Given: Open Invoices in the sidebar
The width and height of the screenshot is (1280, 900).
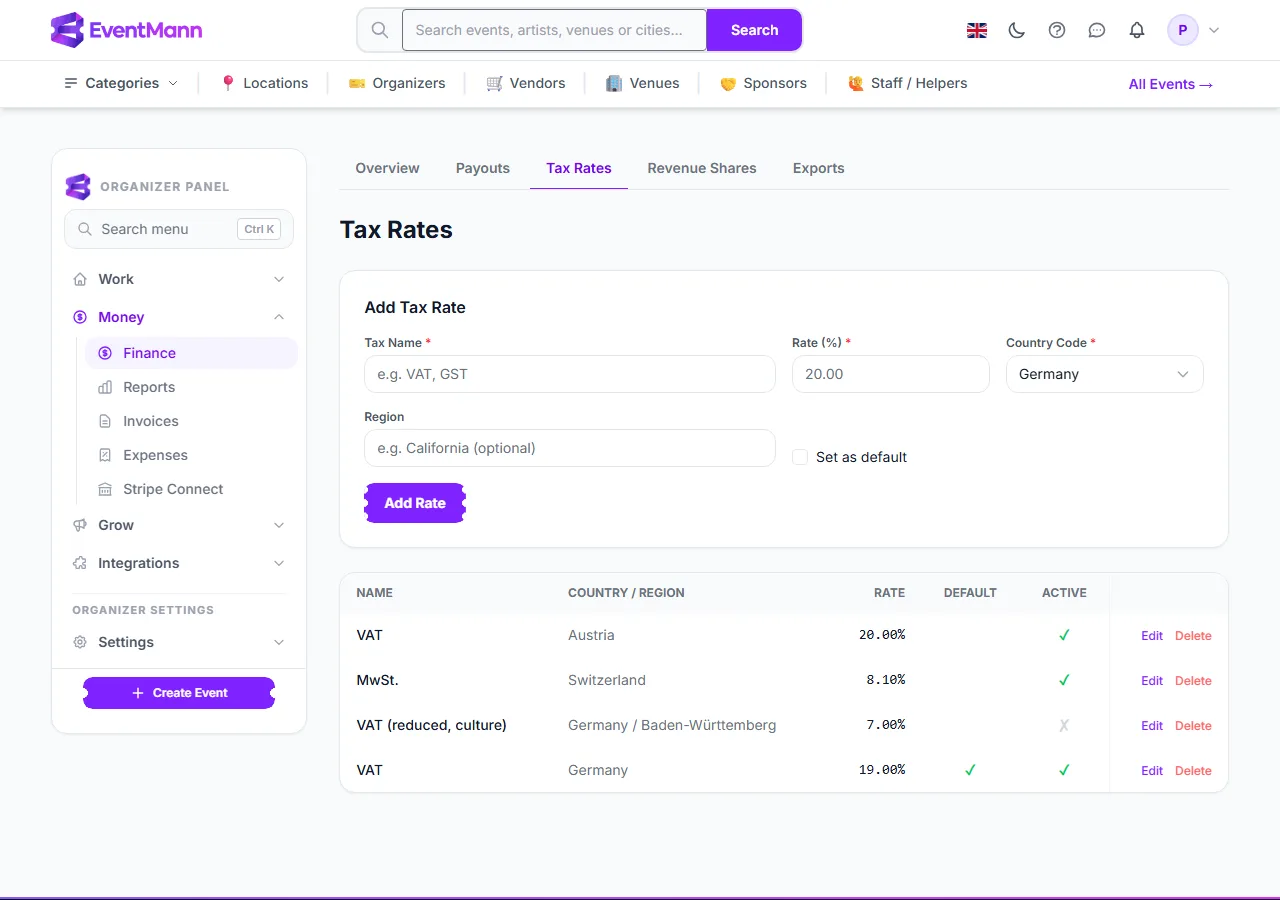Looking at the screenshot, I should 191,421.
